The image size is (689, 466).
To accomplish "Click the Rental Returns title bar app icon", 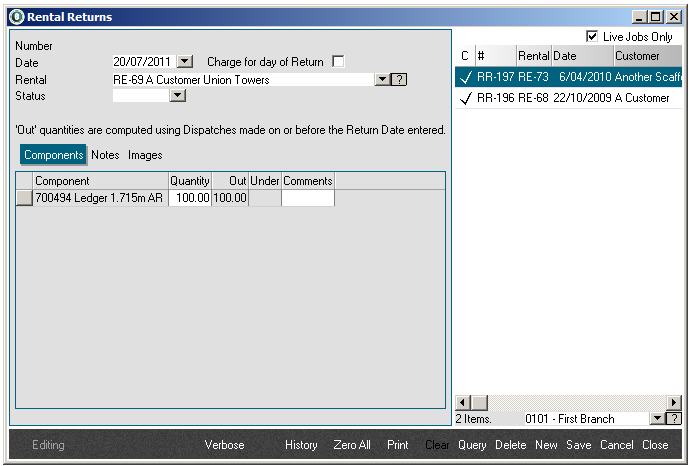I will tap(16, 17).
